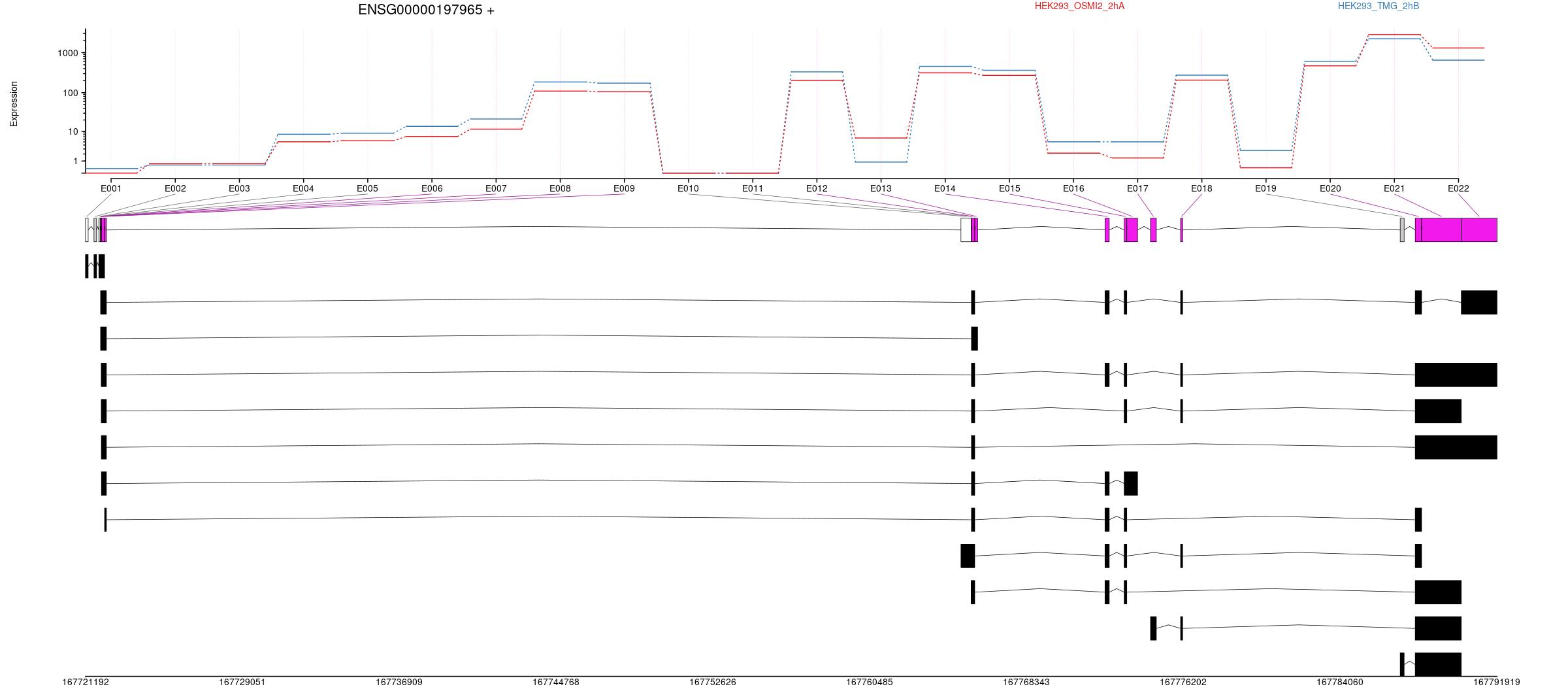Viewport: 1568px width, 693px height.
Task: Click exon label E008
Action: click(560, 188)
